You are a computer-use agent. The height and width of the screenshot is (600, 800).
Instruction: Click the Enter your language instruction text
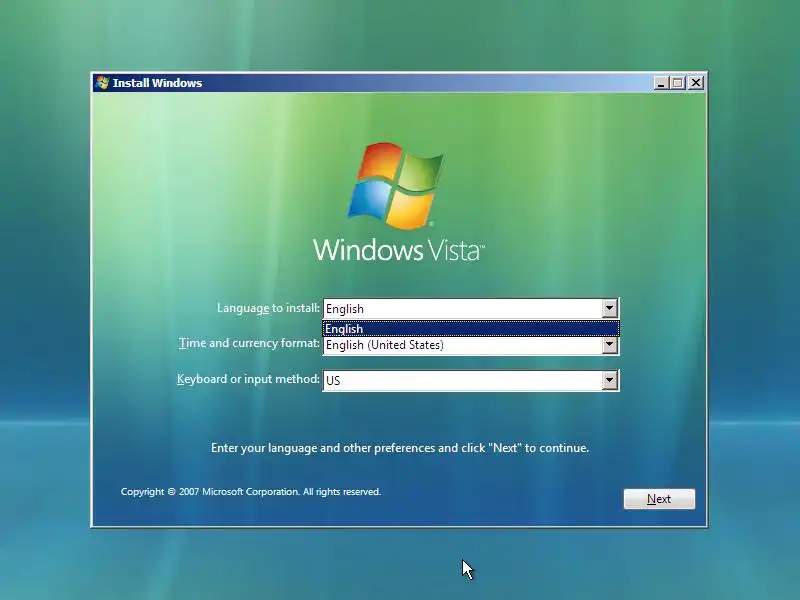click(400, 448)
